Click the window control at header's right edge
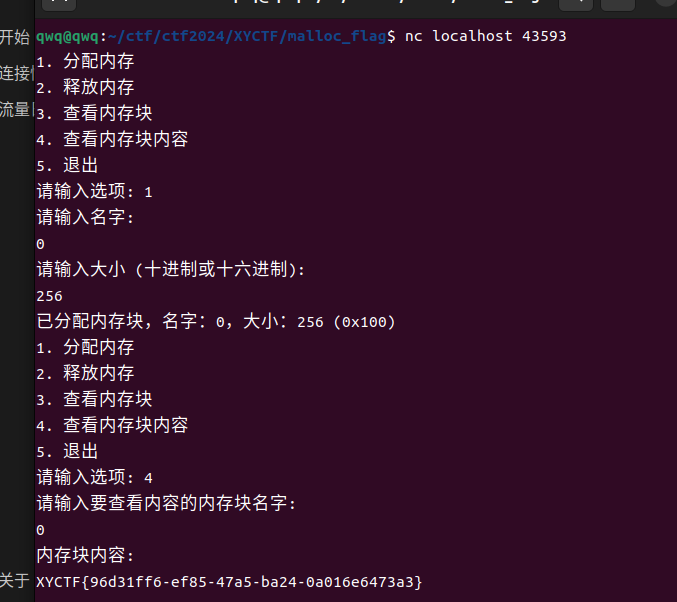Screen dimensions: 677x602 pyautogui.click(x=667, y=2)
